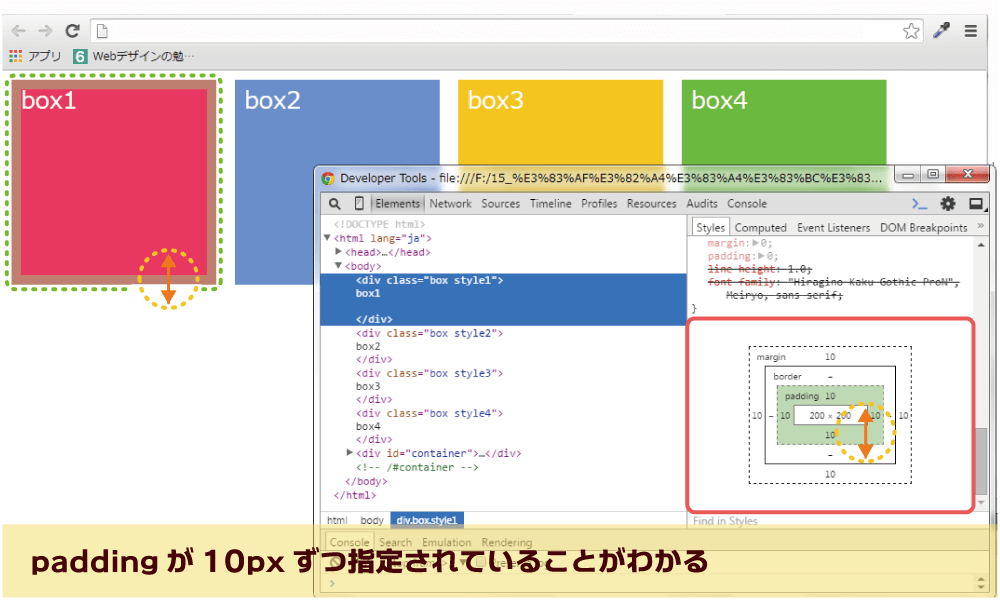Select the div.box.style1 breadcrumb

click(427, 520)
